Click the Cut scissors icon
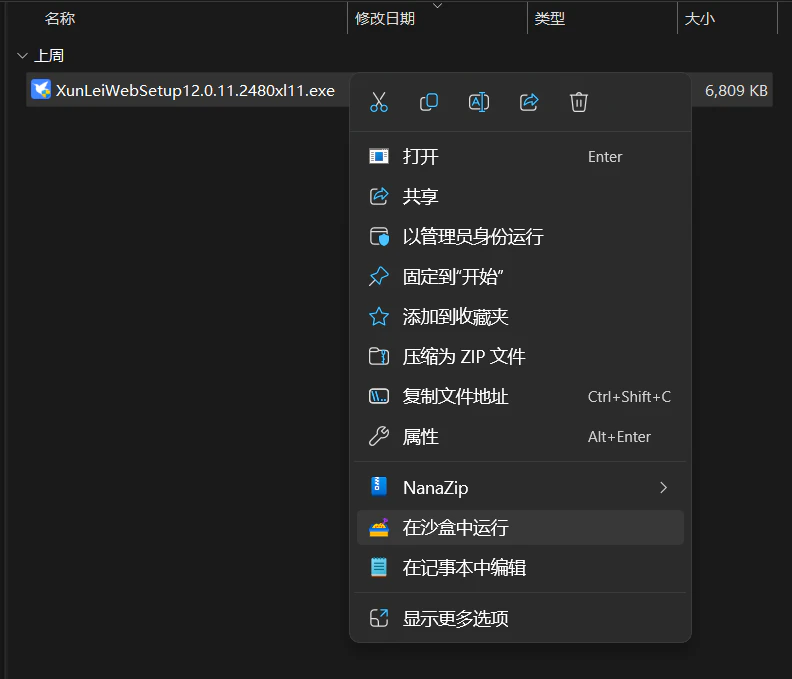 click(379, 102)
